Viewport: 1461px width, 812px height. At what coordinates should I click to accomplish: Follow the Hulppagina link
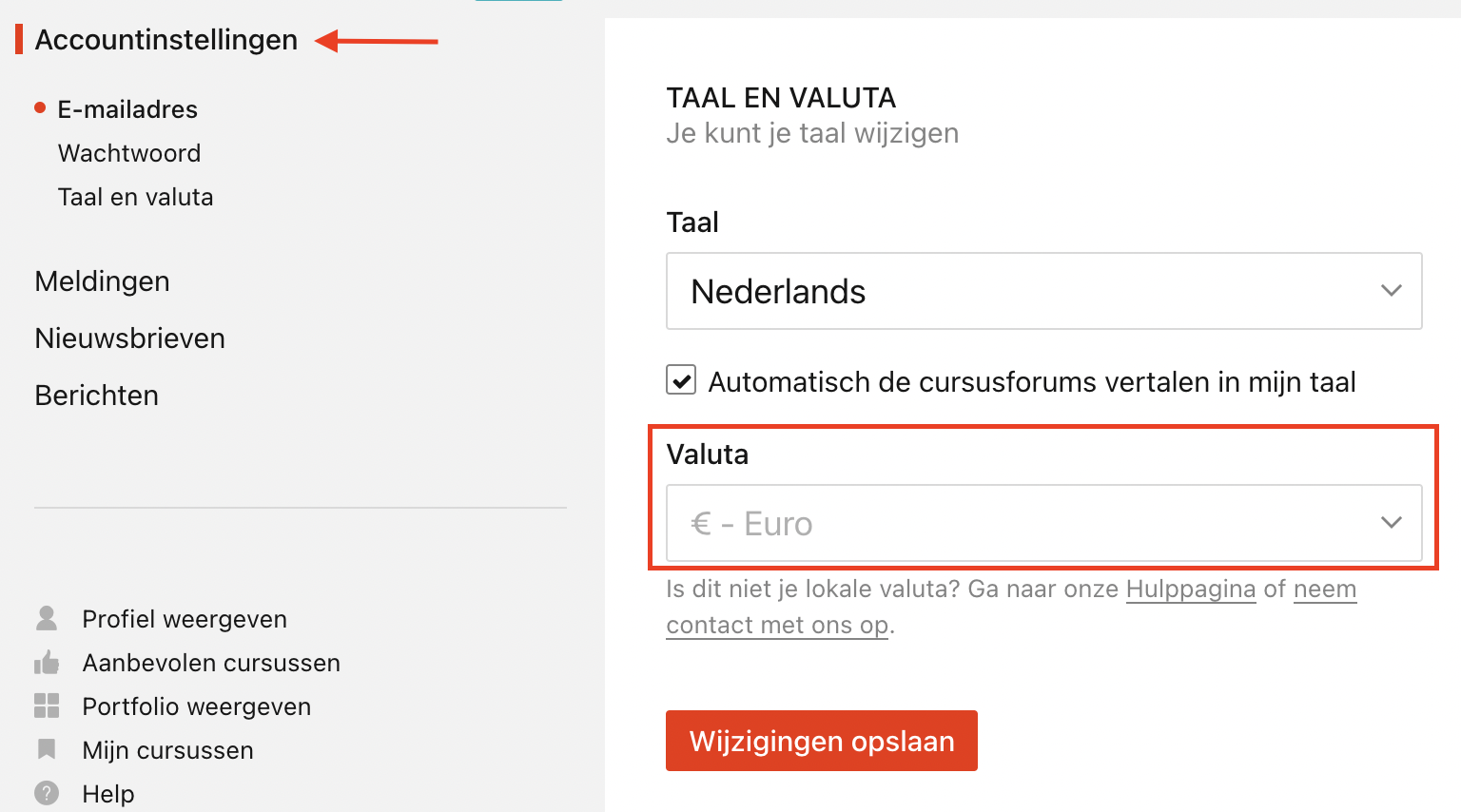[x=1191, y=590]
